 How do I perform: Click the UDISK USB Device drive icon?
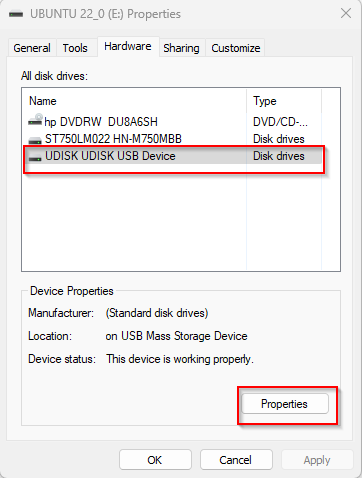pyautogui.click(x=35, y=157)
